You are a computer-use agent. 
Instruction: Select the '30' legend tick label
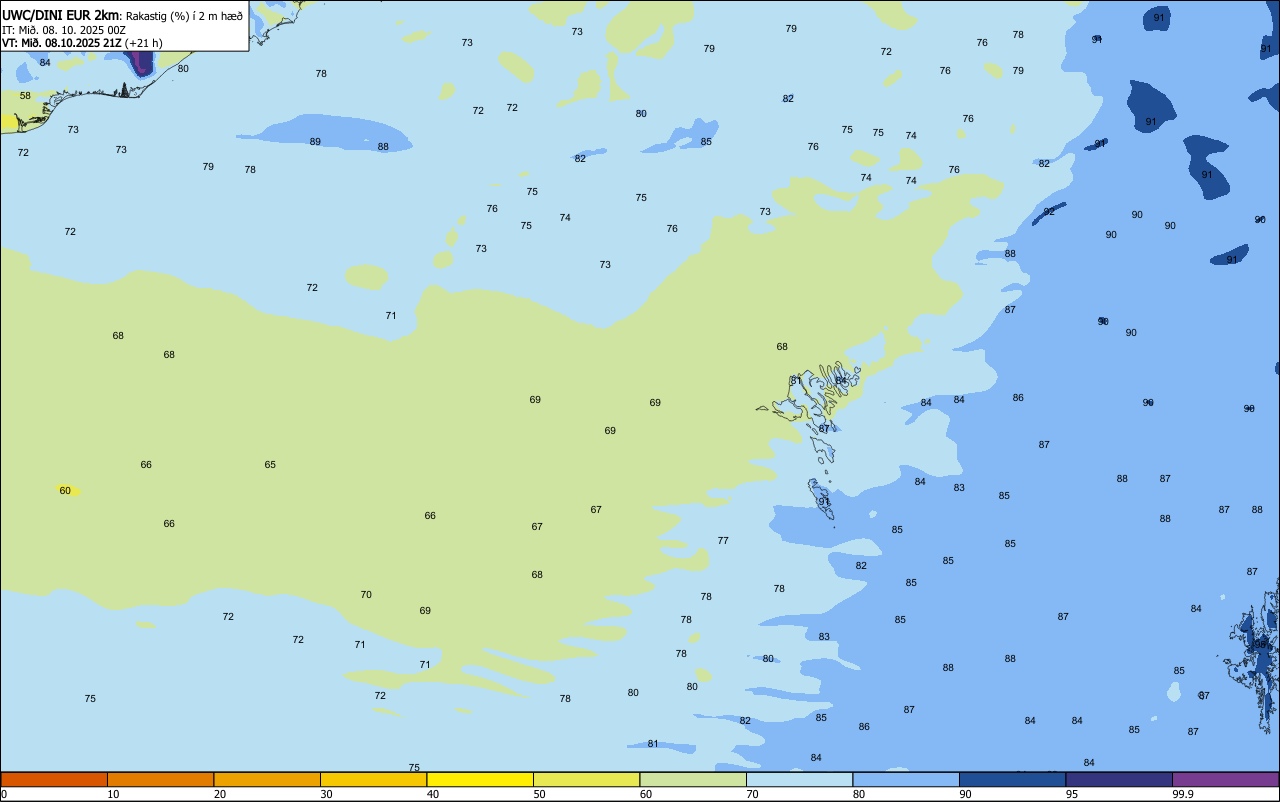(326, 794)
